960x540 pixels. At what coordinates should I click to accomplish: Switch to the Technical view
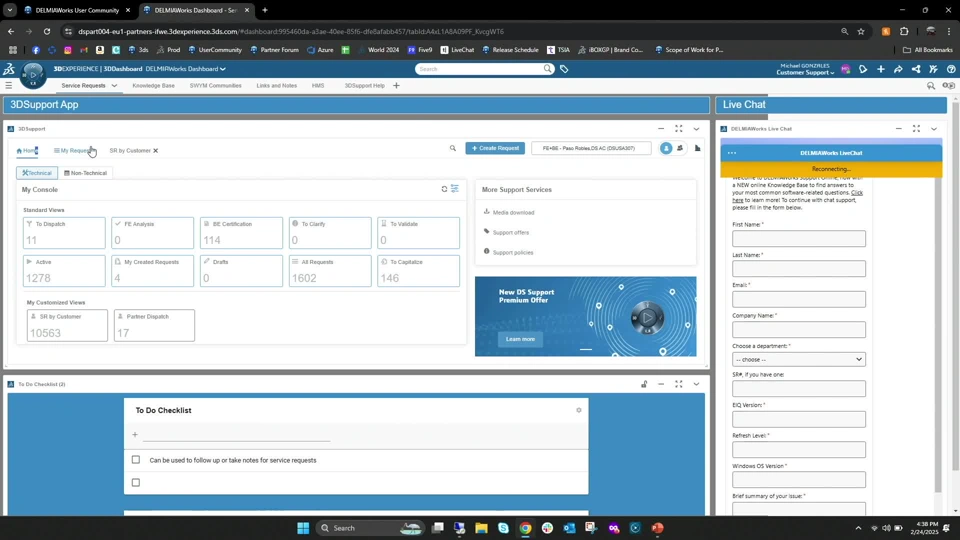point(37,173)
